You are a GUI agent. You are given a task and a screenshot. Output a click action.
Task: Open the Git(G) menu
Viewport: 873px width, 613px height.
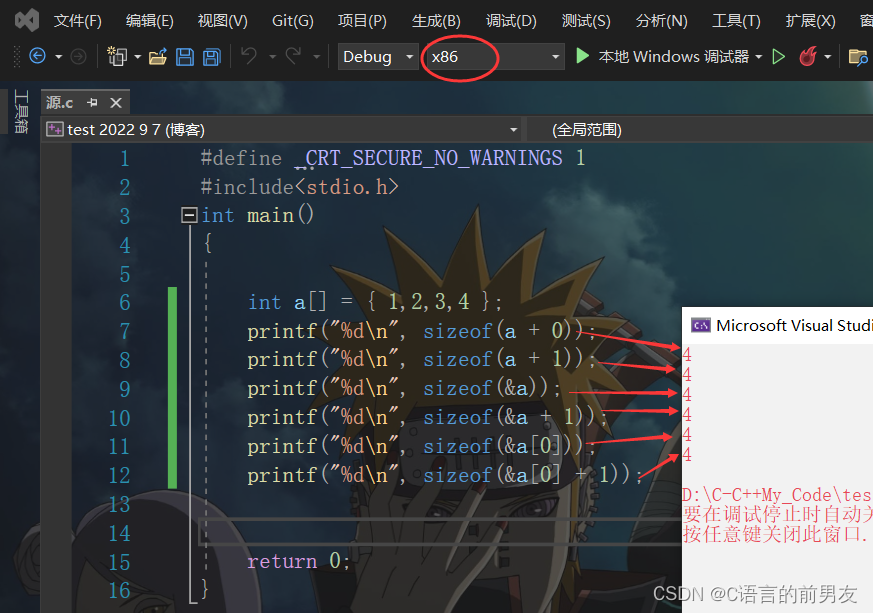tap(292, 21)
